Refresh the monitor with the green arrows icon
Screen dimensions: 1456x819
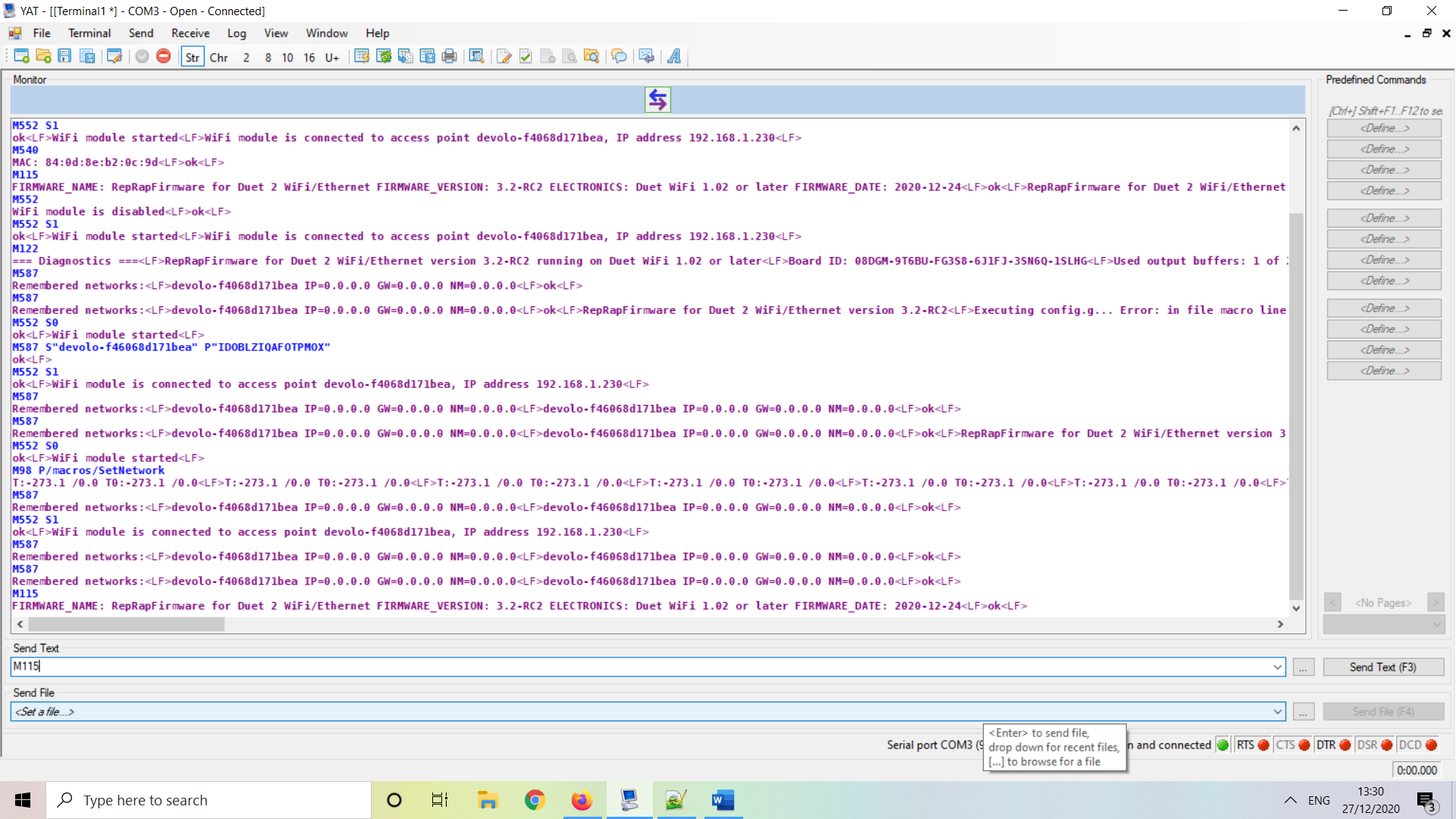click(384, 57)
